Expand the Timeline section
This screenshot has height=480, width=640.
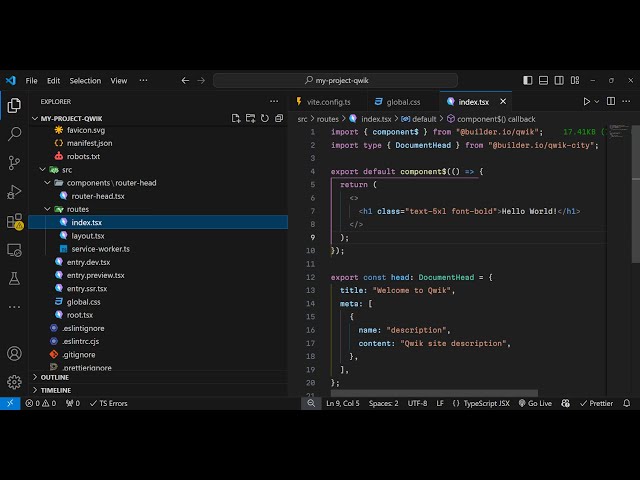(55, 390)
